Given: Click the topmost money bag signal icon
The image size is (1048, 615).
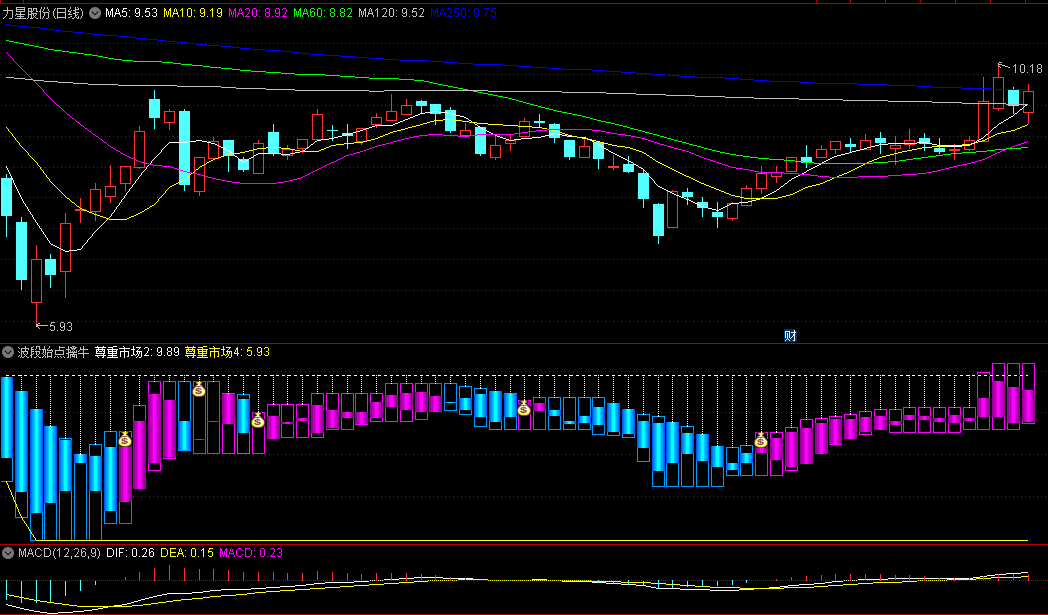Looking at the screenshot, I should pyautogui.click(x=199, y=388).
